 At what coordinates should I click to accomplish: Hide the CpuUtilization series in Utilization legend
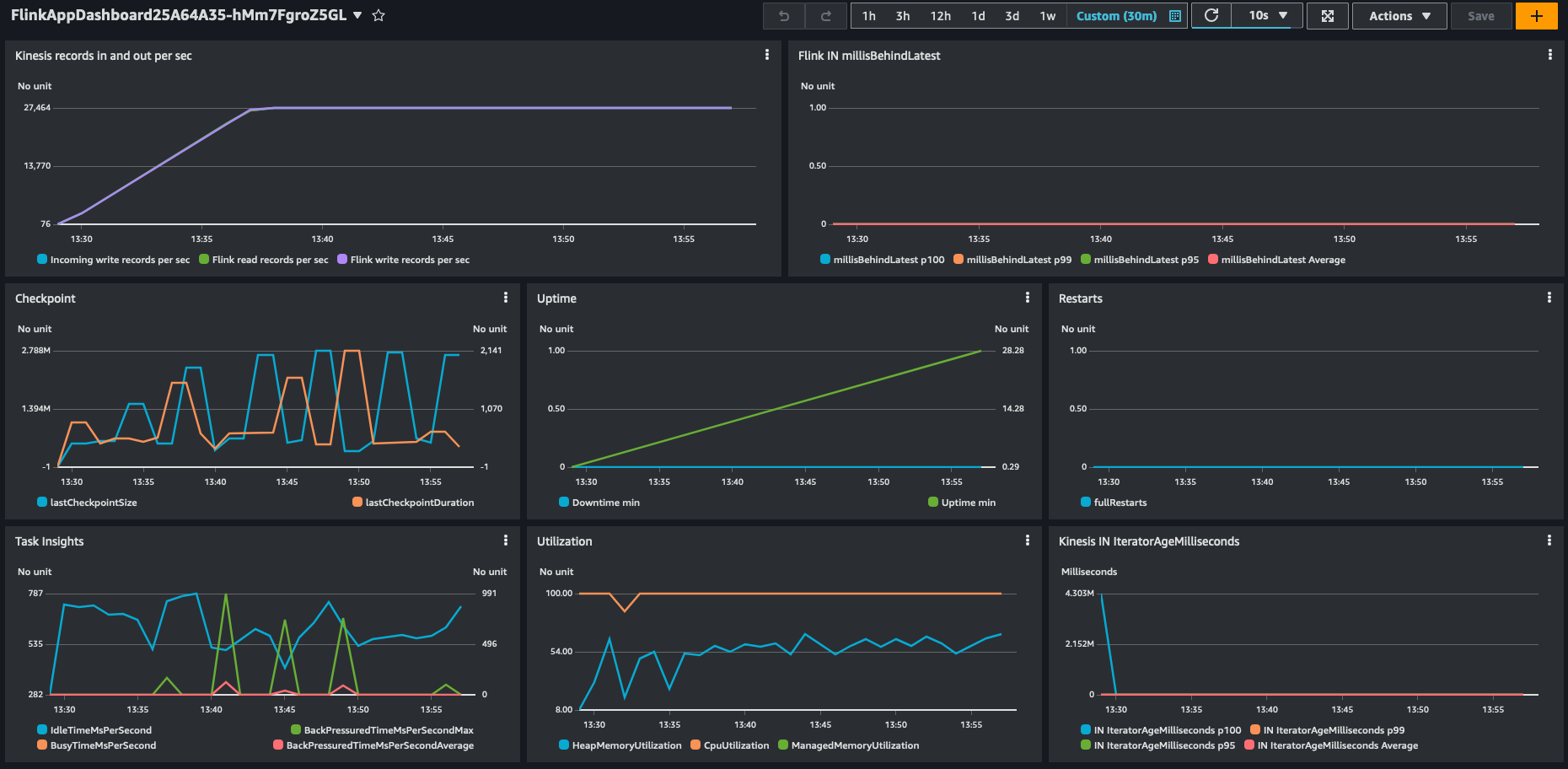[730, 745]
